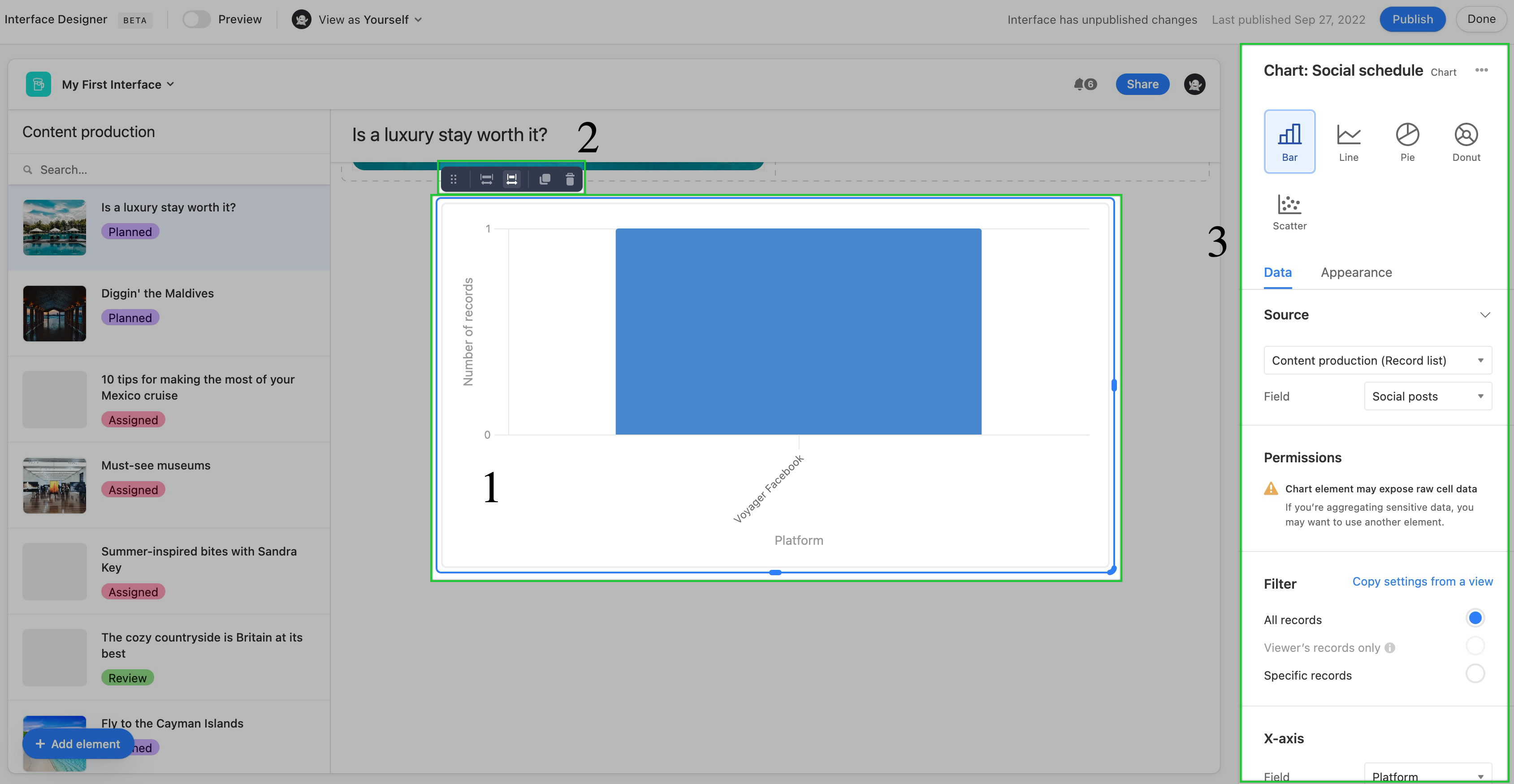The image size is (1514, 784).
Task: Click the 'Number of records' y-axis title
Action: 468,332
